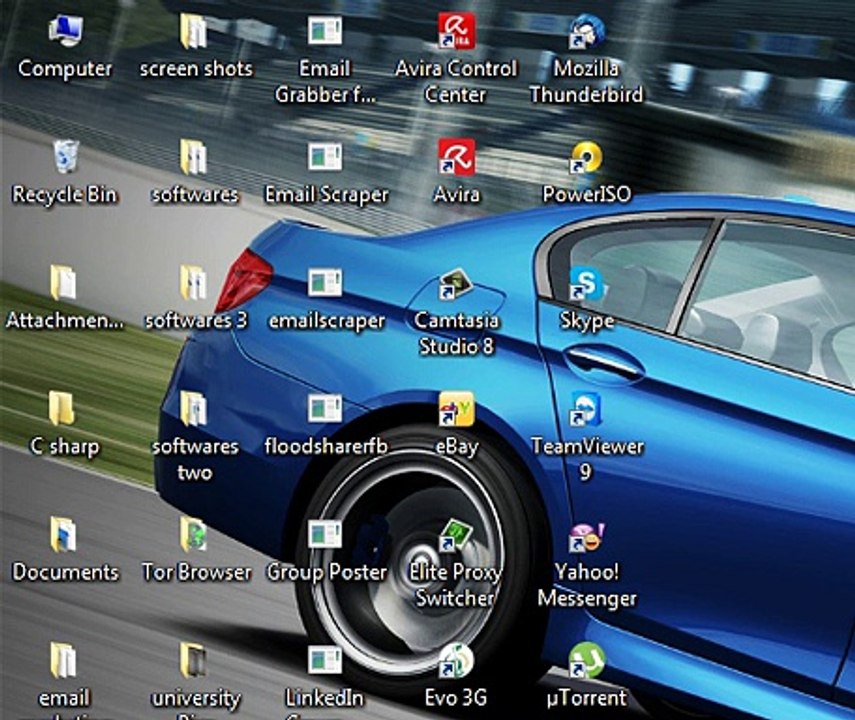
Task: Select the Email Scraper application icon
Action: coord(325,157)
